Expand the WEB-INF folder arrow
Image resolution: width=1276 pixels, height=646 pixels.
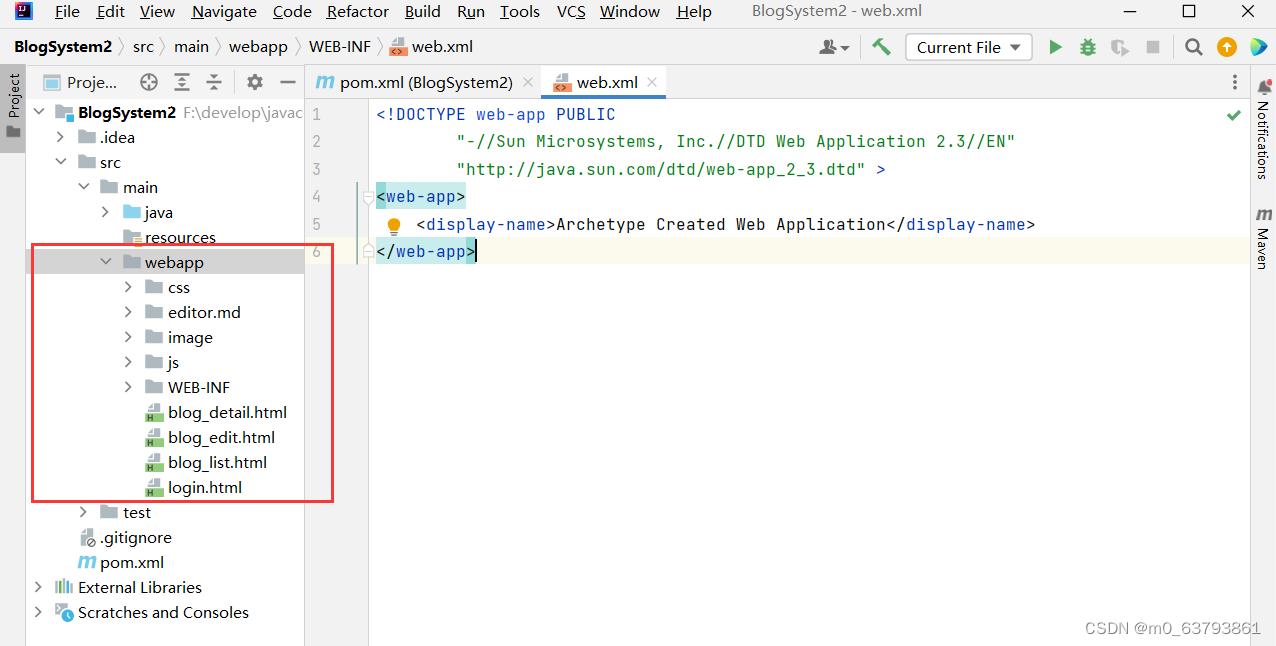click(128, 387)
